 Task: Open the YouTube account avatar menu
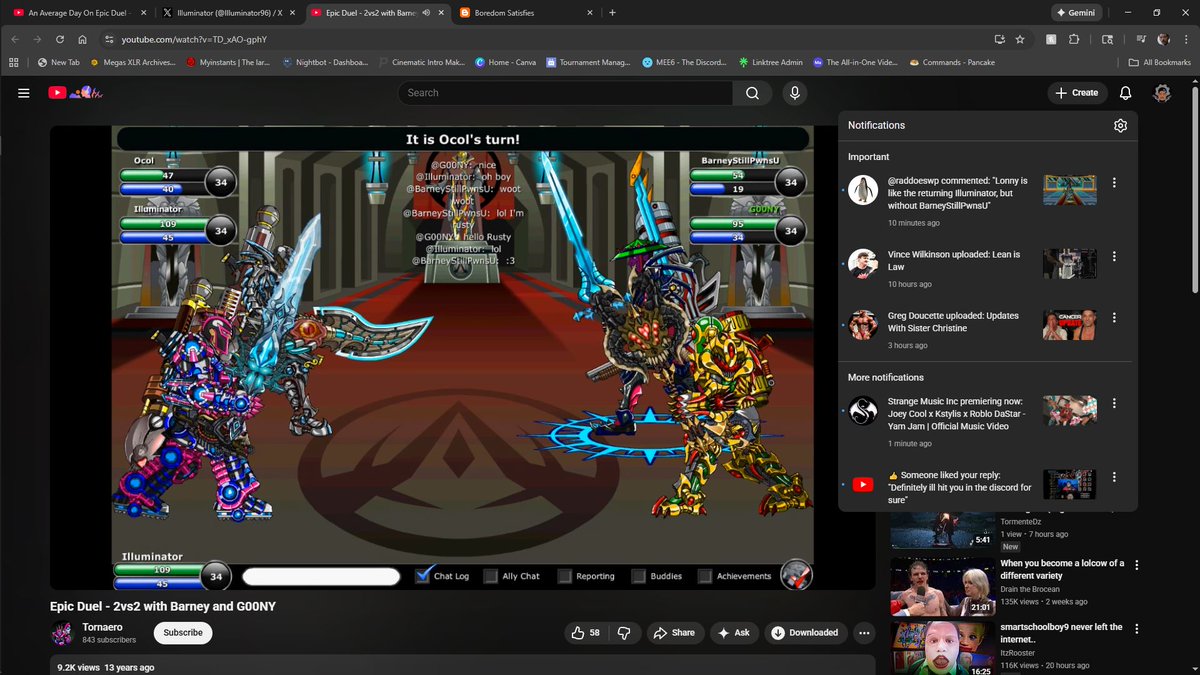[1162, 92]
